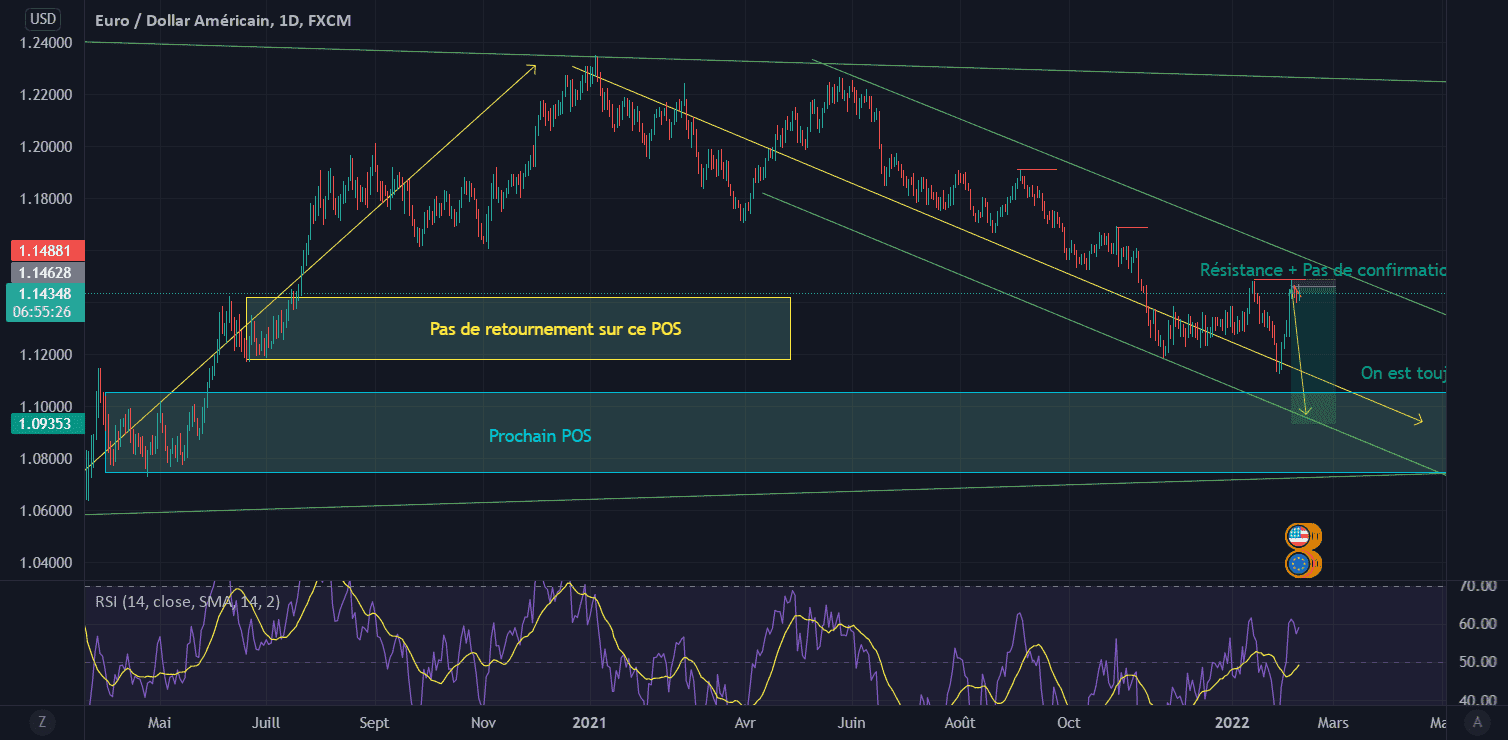This screenshot has width=1508, height=740.
Task: Click the Oct label on time axis
Action: [x=1069, y=722]
